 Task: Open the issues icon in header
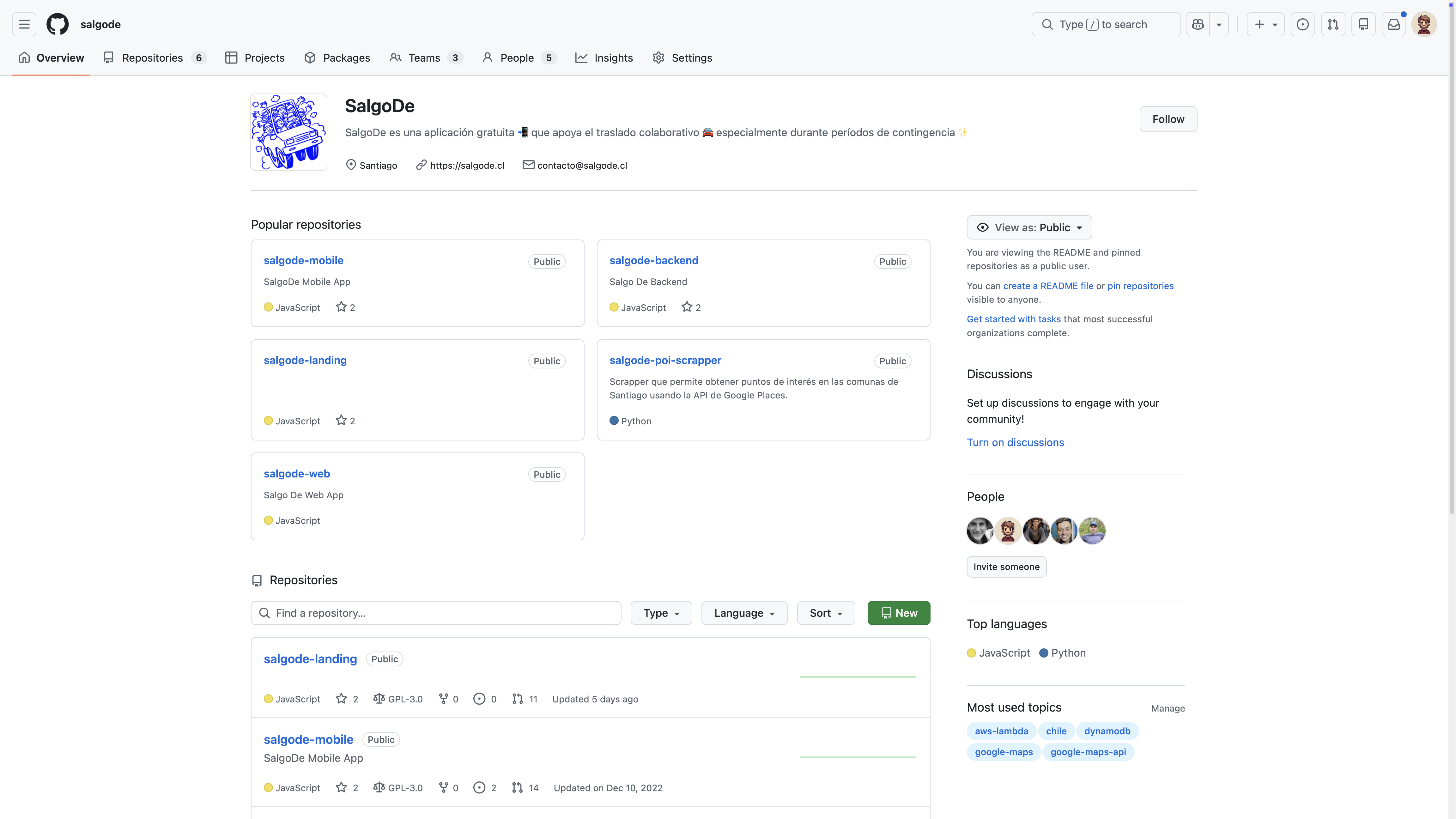[x=1302, y=24]
